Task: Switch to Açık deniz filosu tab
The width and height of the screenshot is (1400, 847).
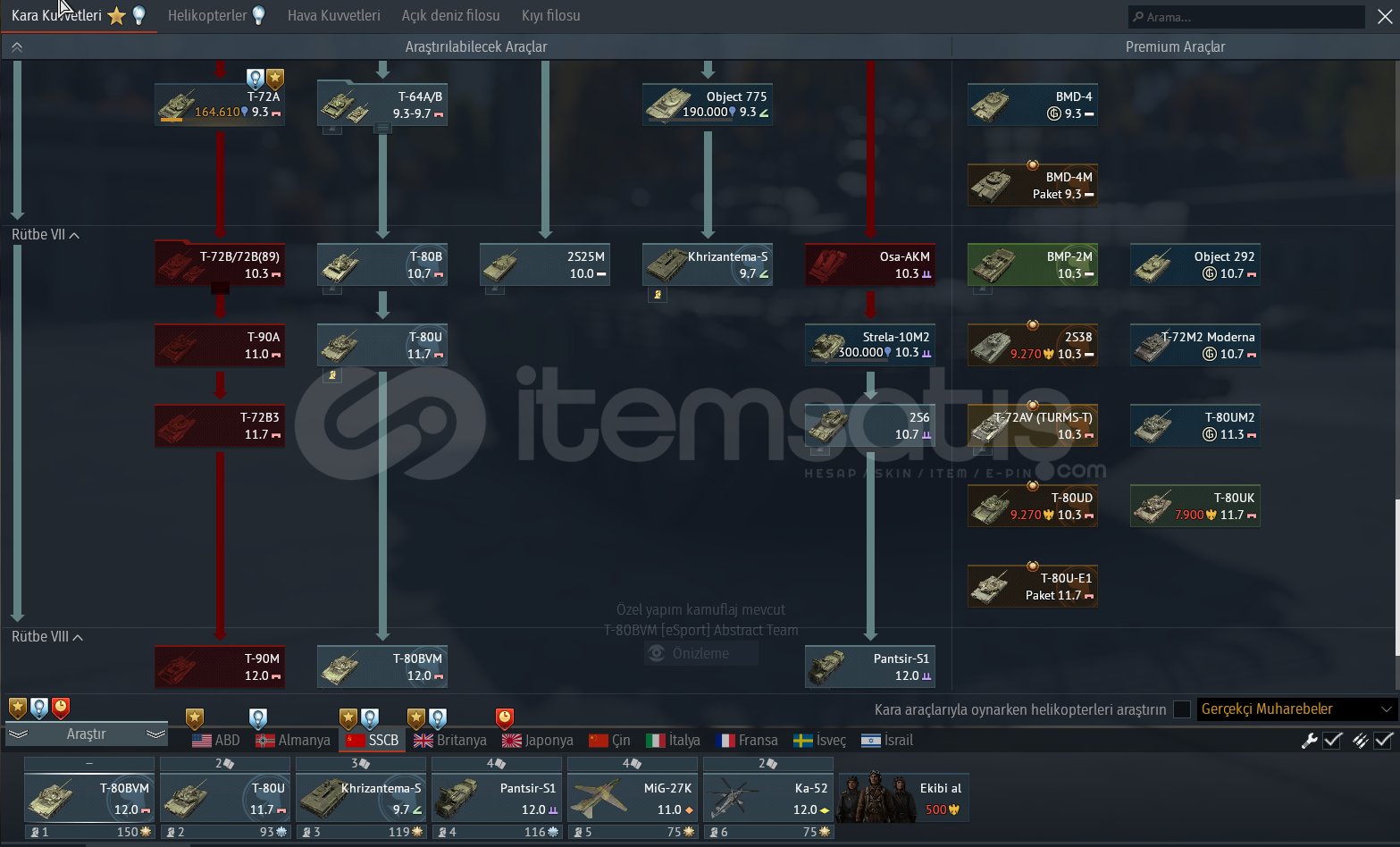Action: coord(450,15)
